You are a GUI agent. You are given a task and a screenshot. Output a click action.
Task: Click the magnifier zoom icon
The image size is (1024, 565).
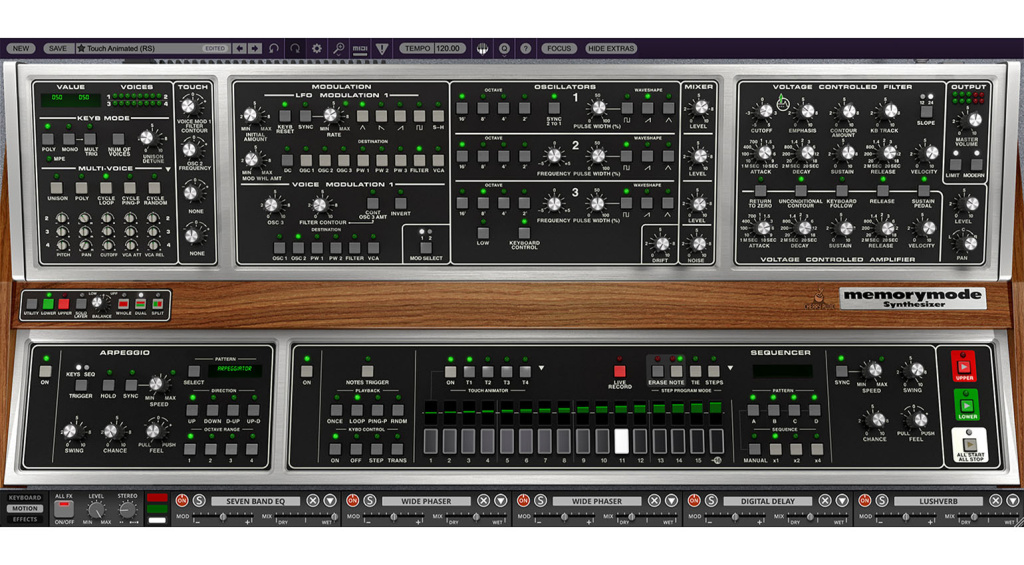(338, 48)
